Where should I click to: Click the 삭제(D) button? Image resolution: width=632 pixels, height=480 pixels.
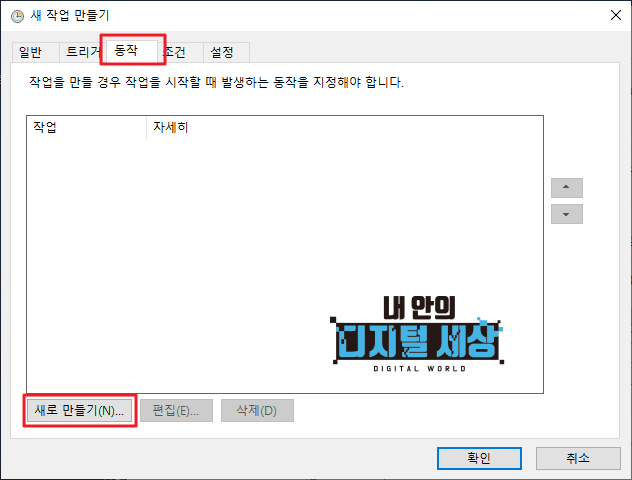257,411
